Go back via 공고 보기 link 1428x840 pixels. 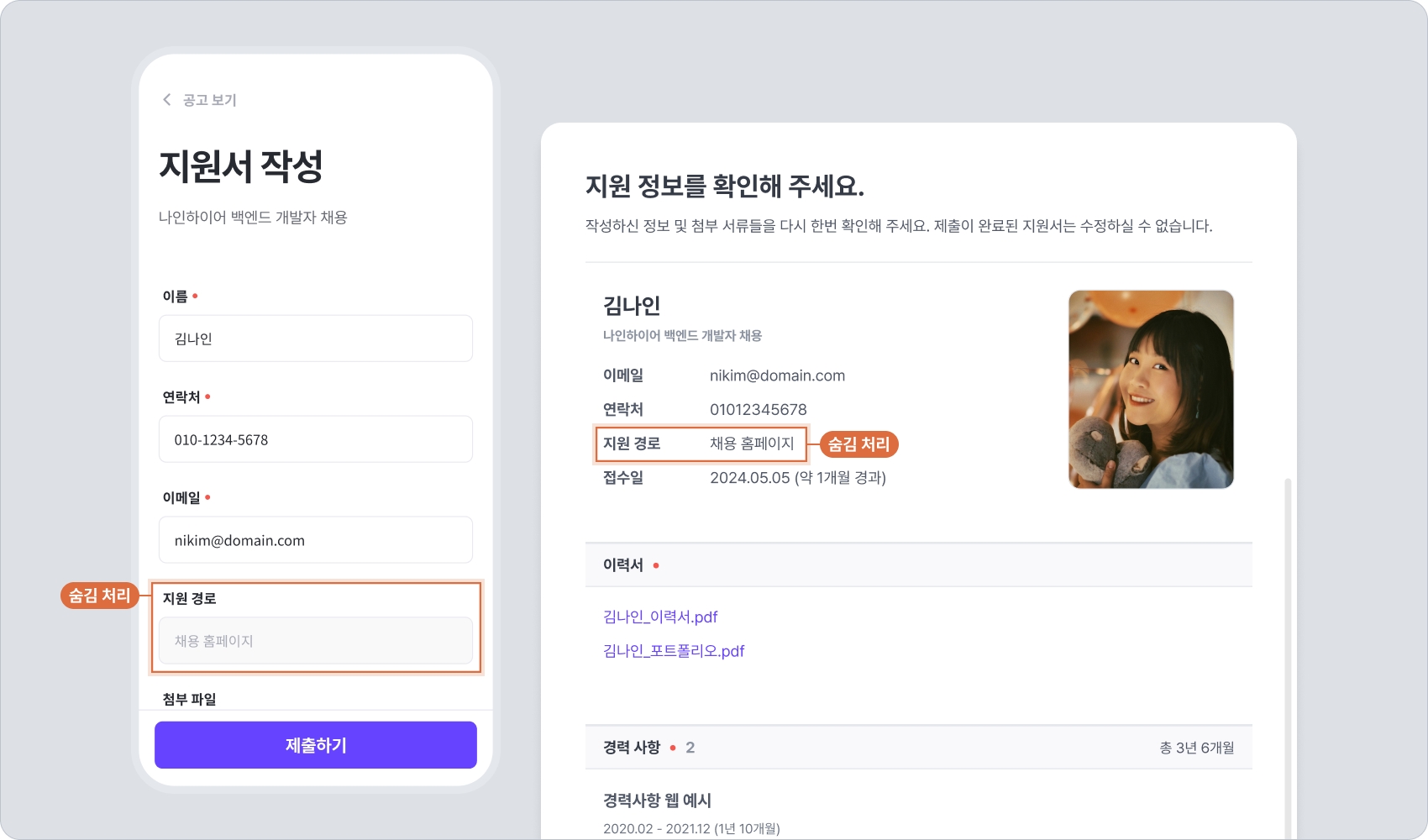click(210, 100)
